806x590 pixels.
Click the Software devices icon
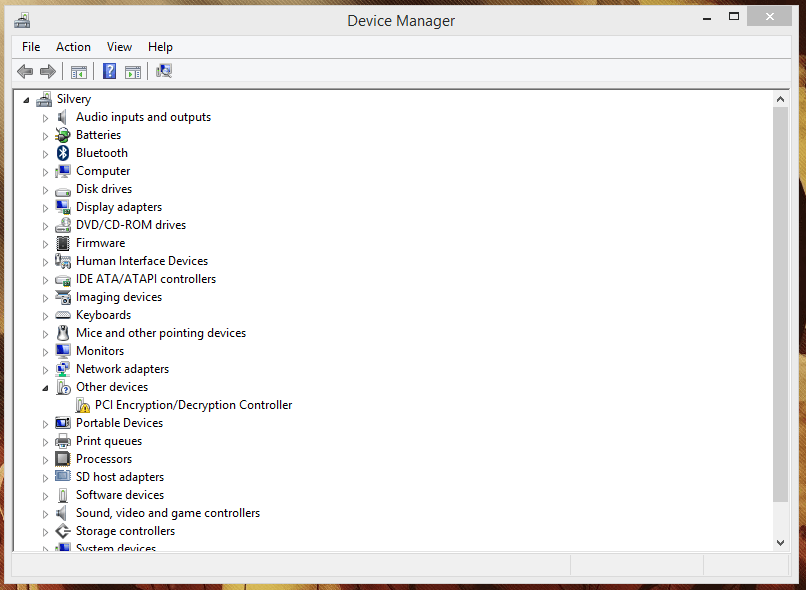click(63, 495)
